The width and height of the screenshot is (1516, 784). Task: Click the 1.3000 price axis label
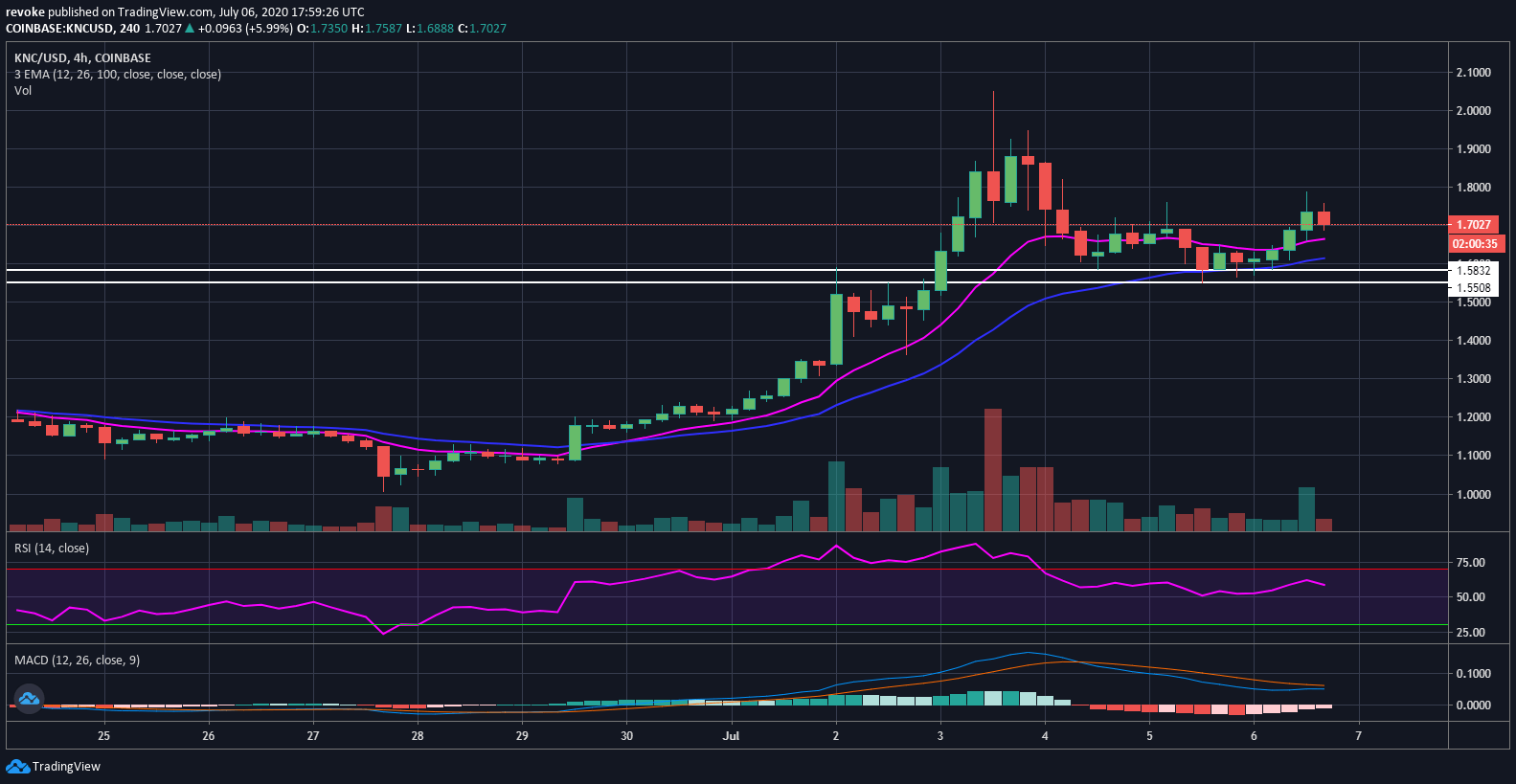1474,379
